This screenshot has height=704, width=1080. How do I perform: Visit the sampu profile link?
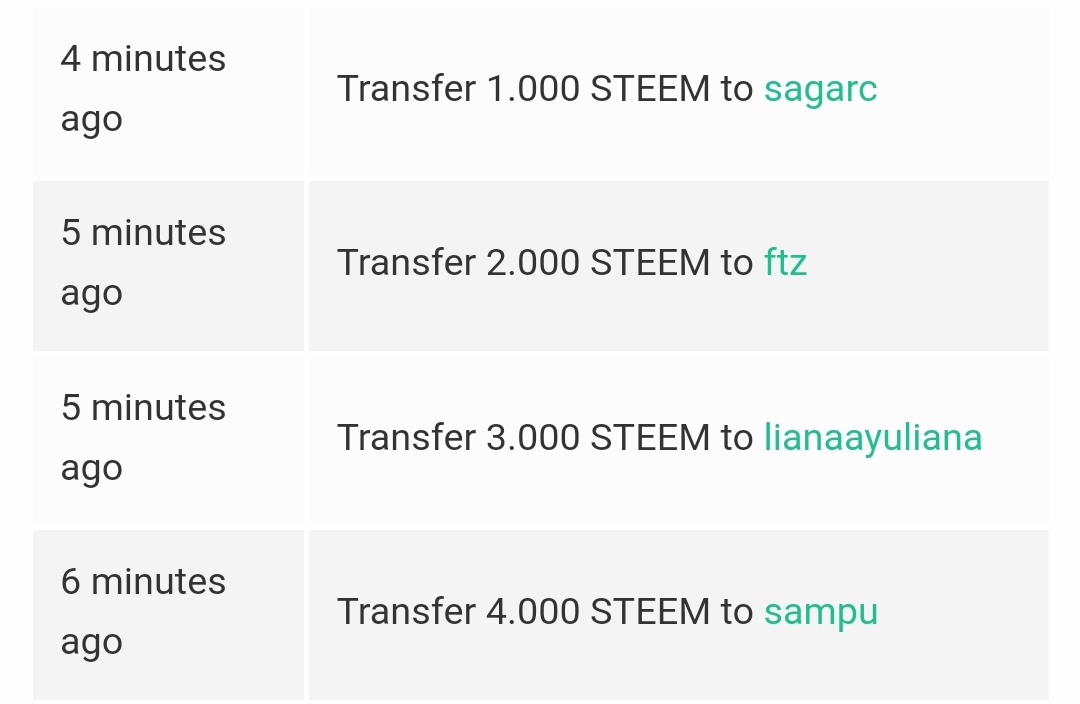point(820,612)
